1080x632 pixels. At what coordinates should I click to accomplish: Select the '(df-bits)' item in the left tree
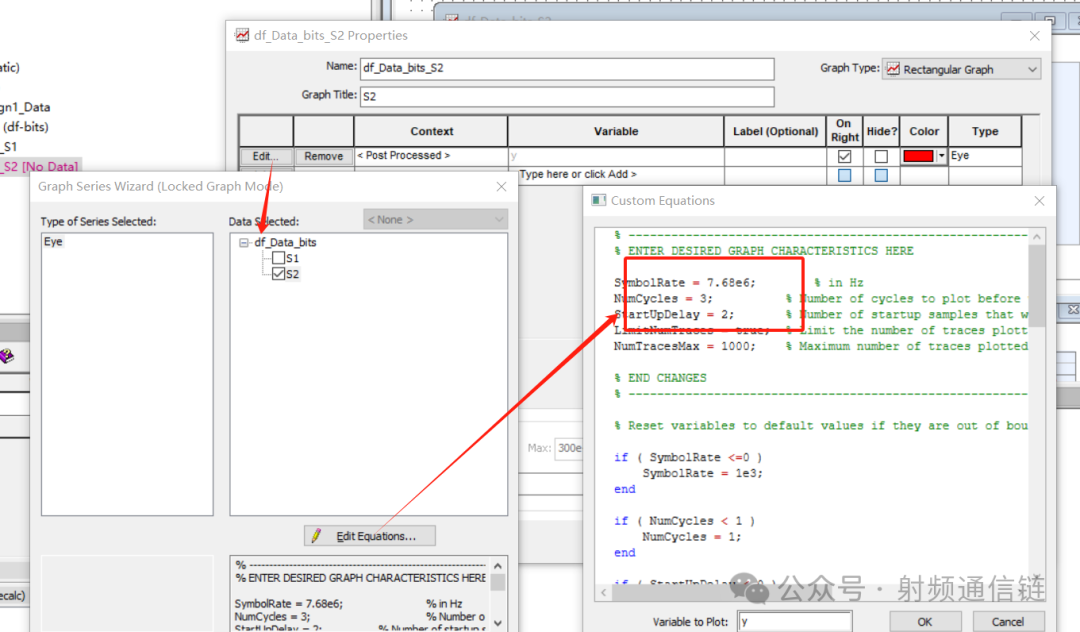coord(25,127)
